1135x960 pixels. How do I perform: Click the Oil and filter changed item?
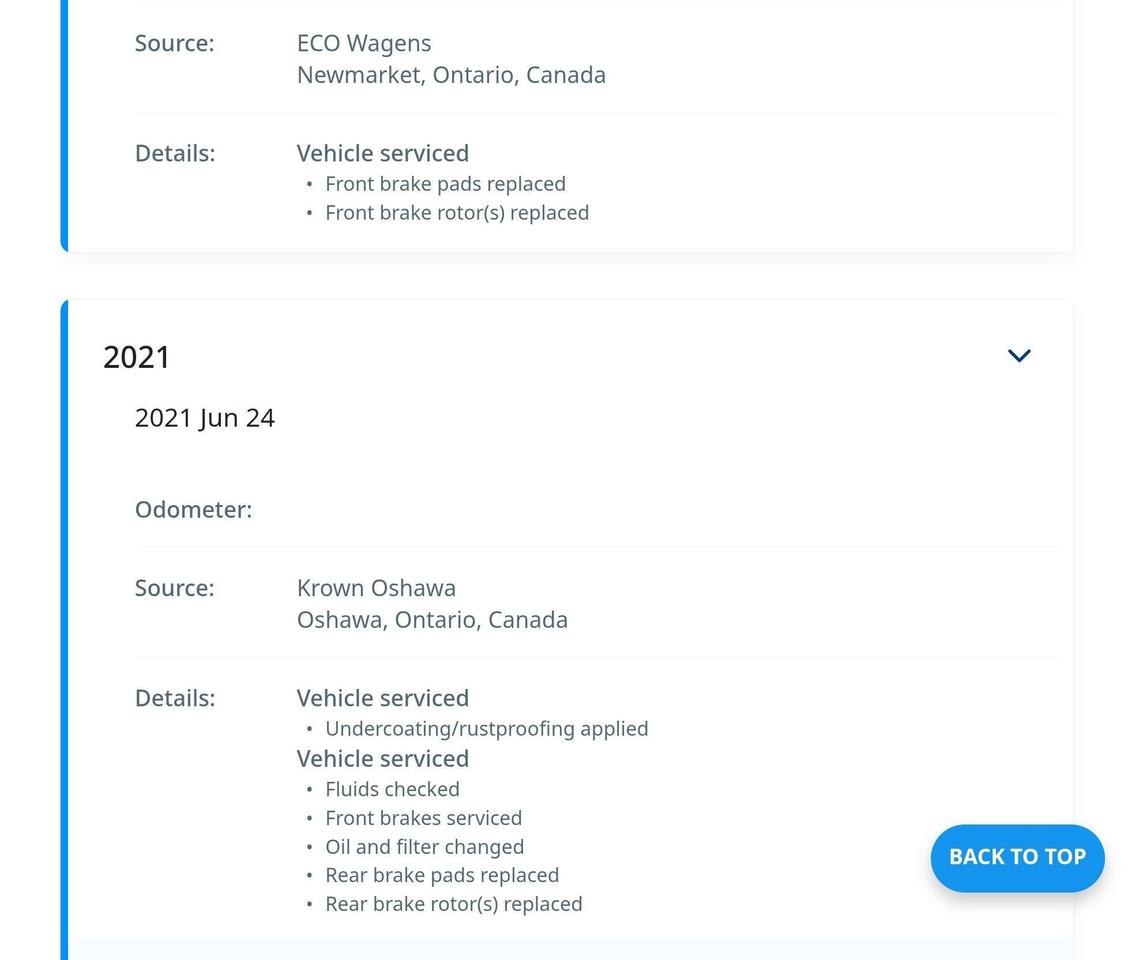[x=424, y=847]
